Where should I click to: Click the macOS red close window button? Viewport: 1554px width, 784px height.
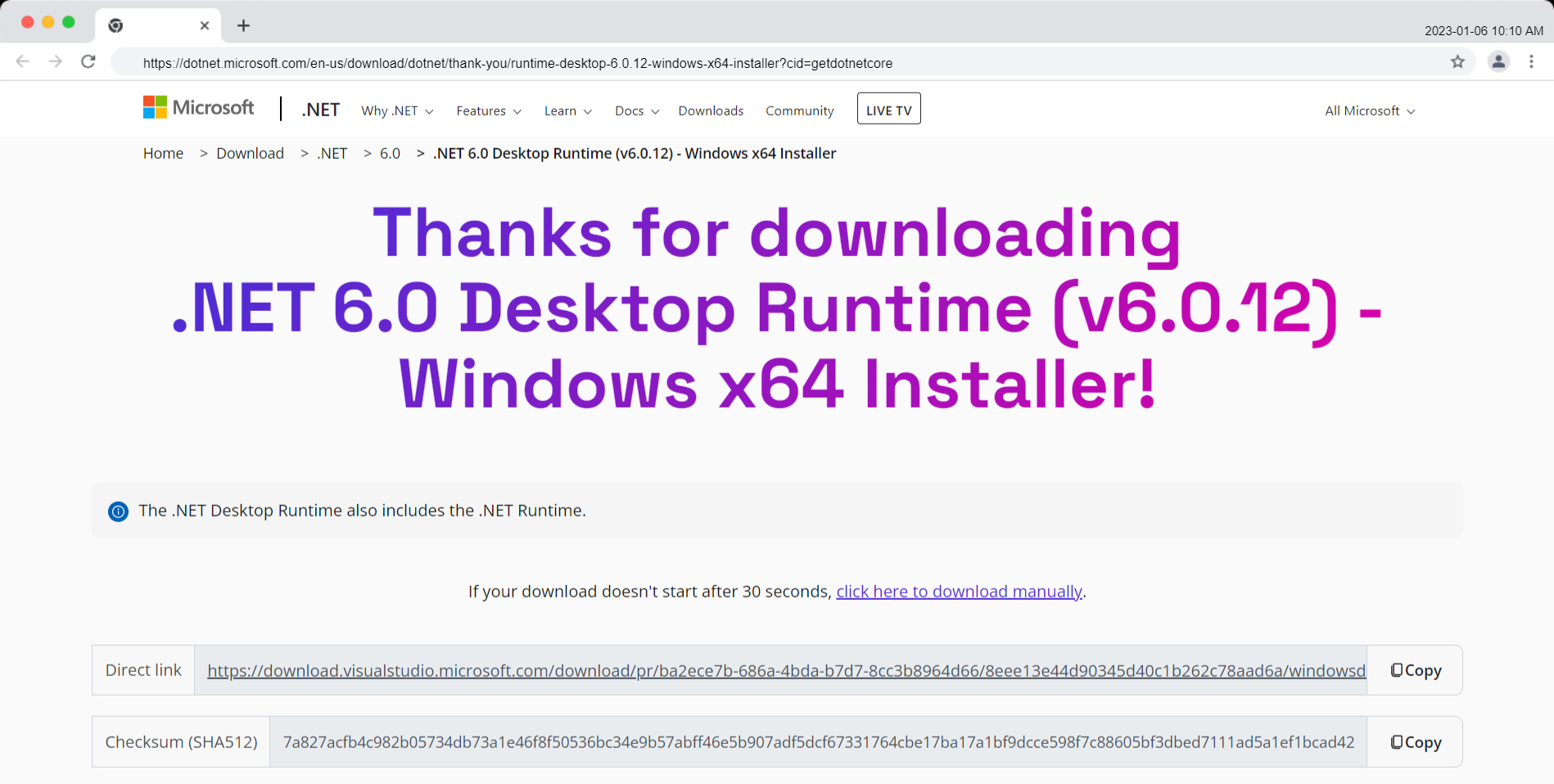click(27, 22)
